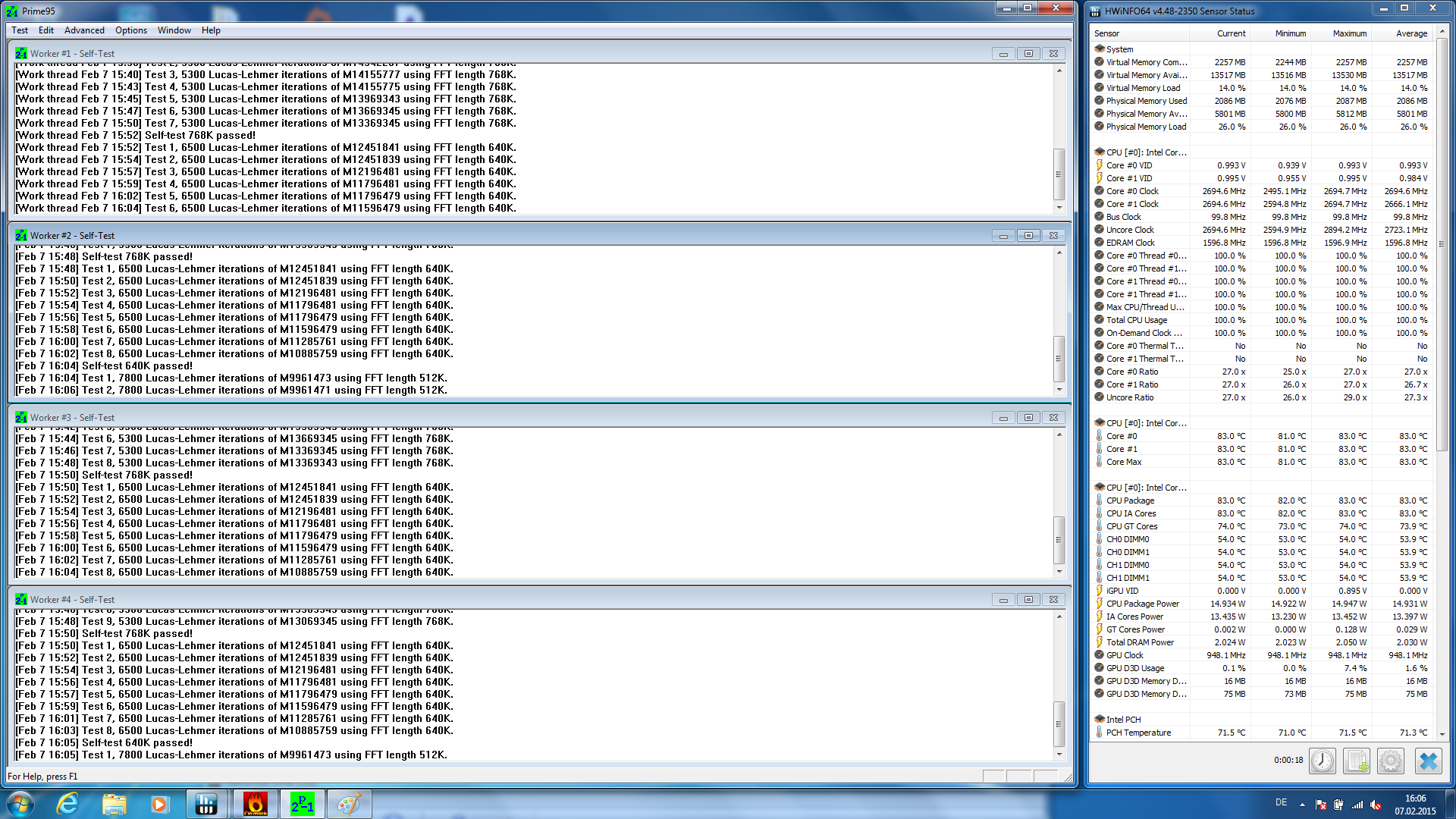Click the Maximum column header
Screen dimensions: 1456x819
tap(1341, 33)
